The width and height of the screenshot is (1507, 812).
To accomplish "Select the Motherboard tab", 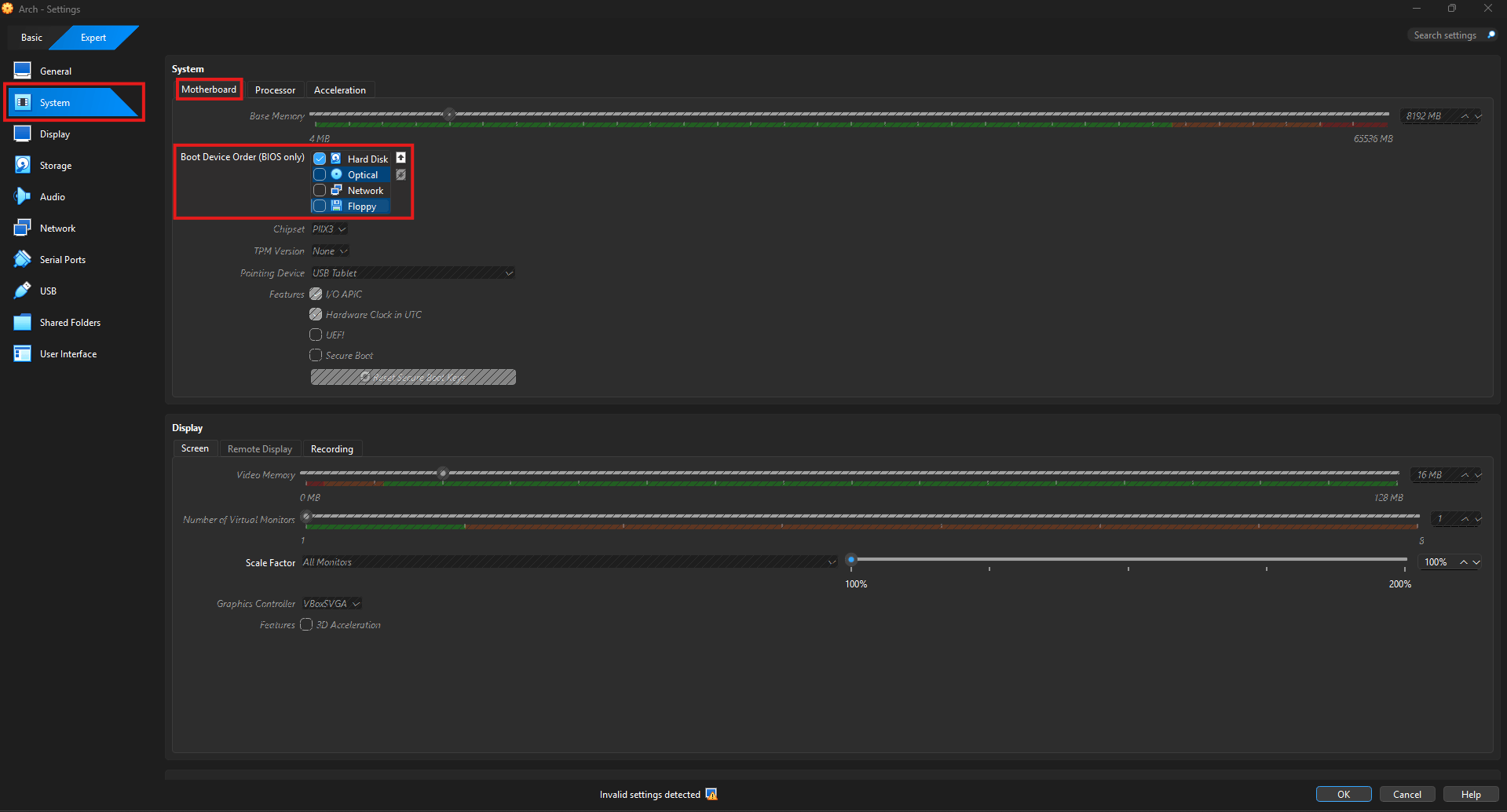I will [x=209, y=90].
